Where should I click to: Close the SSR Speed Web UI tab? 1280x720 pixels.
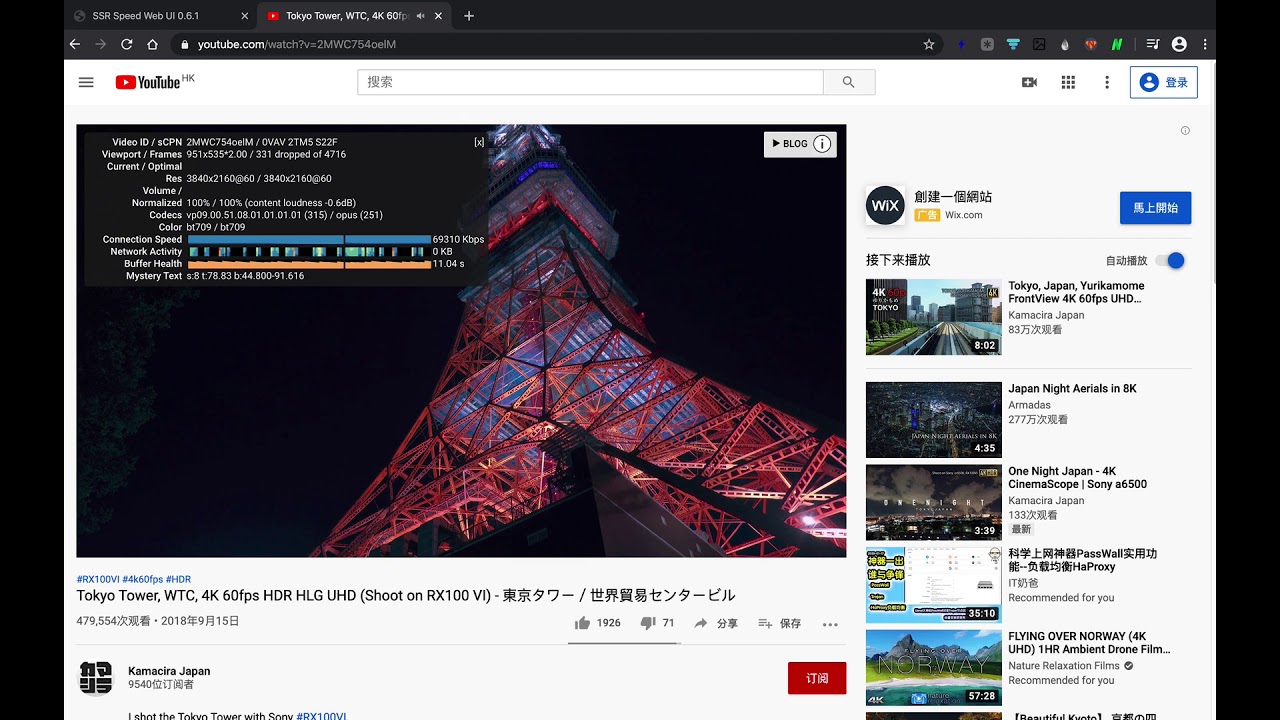click(245, 16)
